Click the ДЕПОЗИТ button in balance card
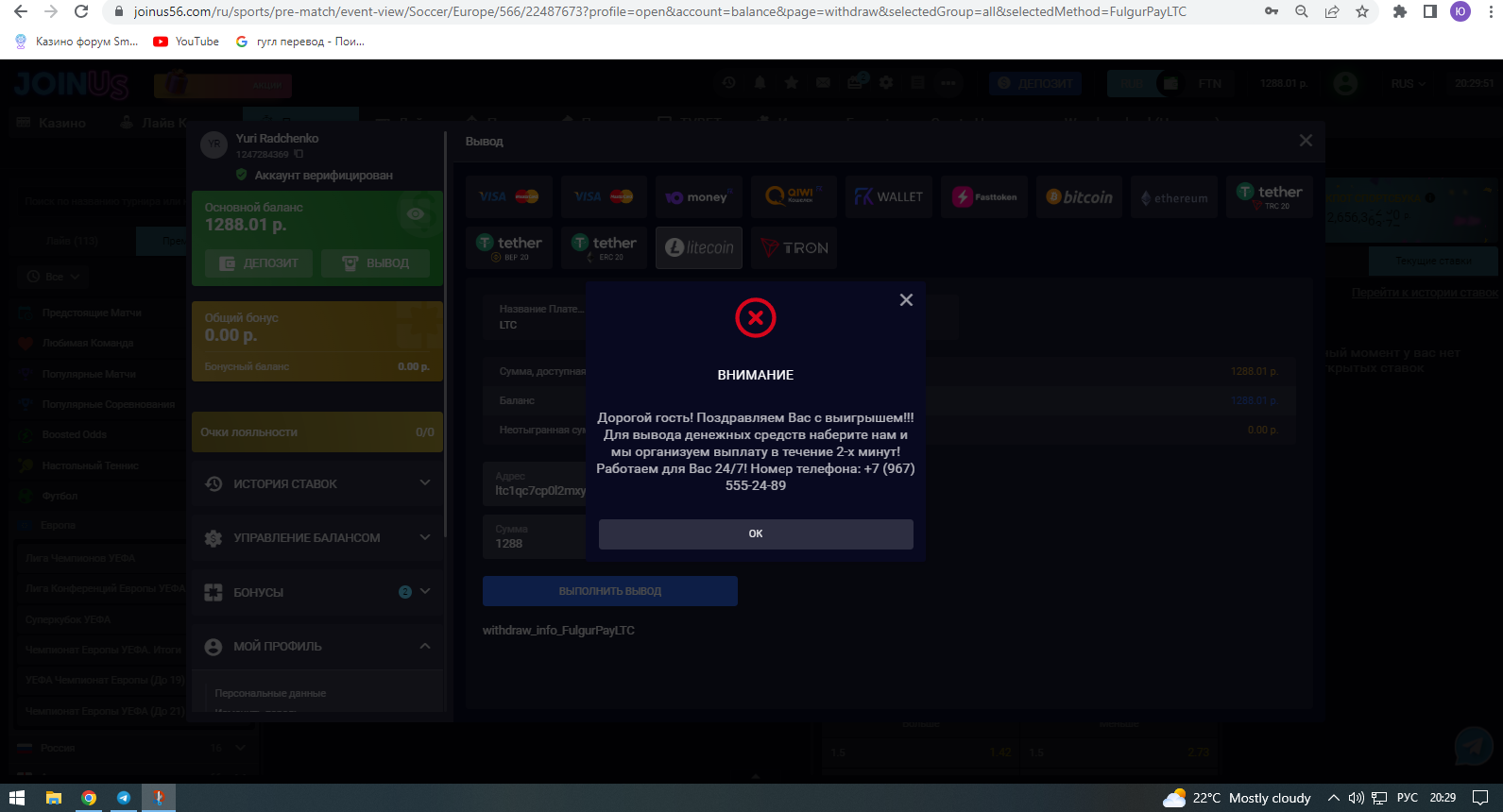Screen dimensions: 1503x812 [259, 263]
